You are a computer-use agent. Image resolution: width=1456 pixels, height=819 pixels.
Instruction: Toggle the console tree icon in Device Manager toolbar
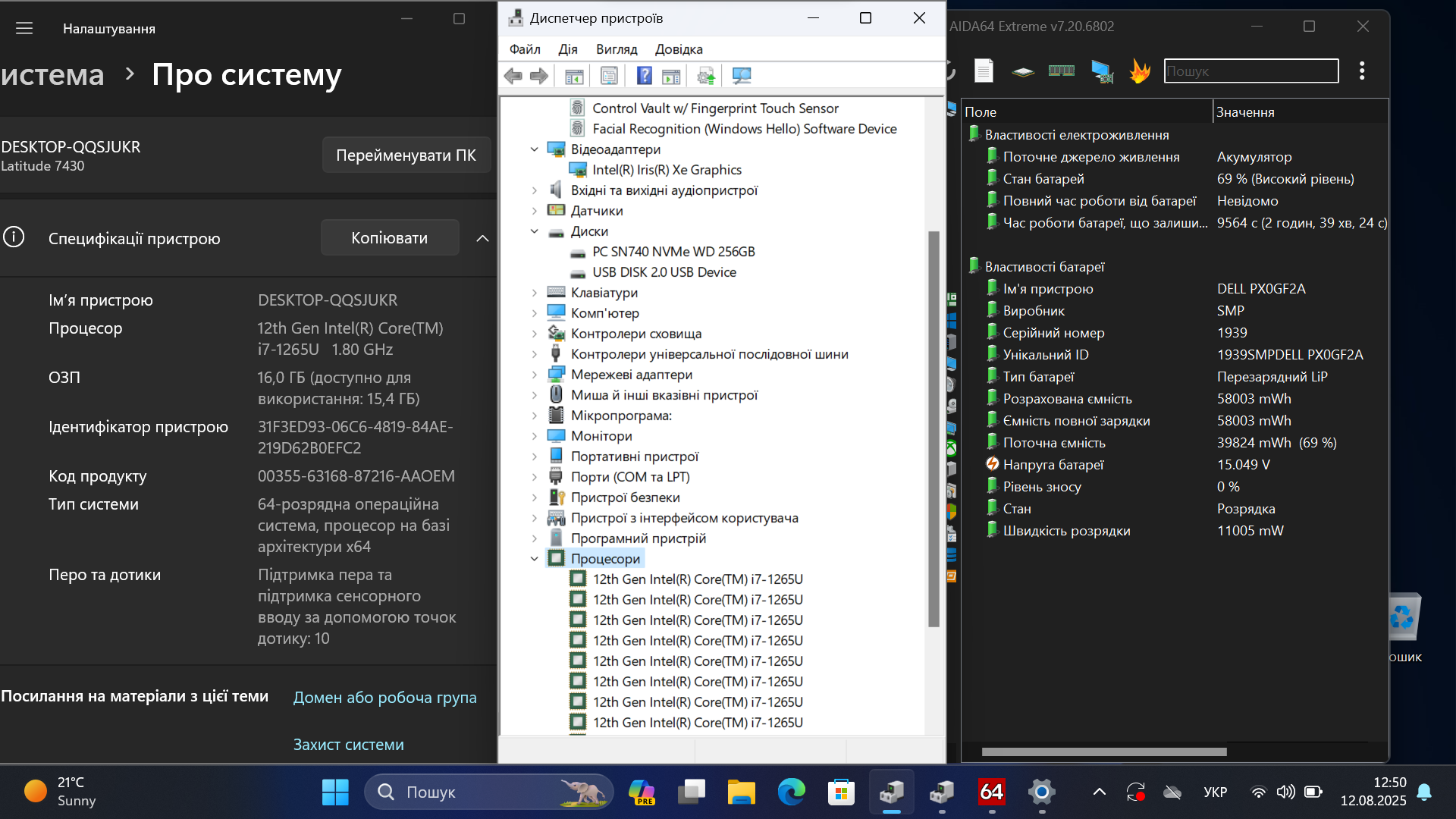tap(574, 76)
